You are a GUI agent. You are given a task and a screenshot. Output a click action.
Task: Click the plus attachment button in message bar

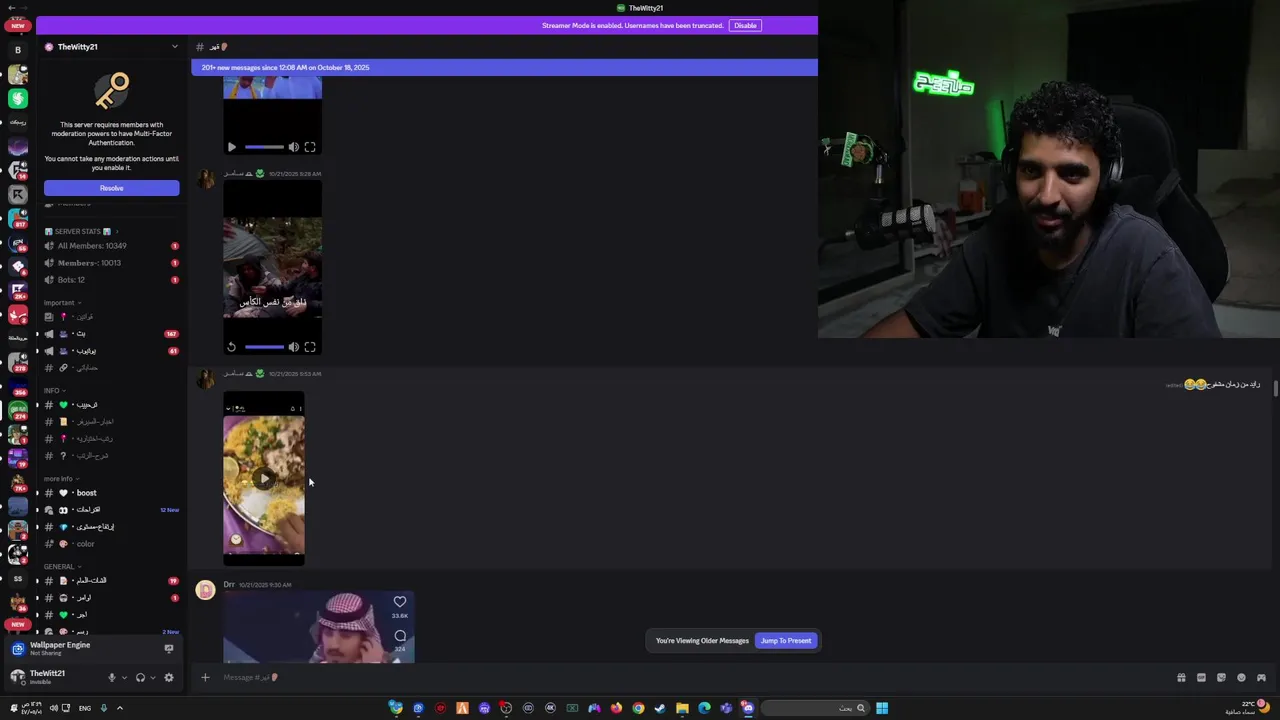coord(205,677)
